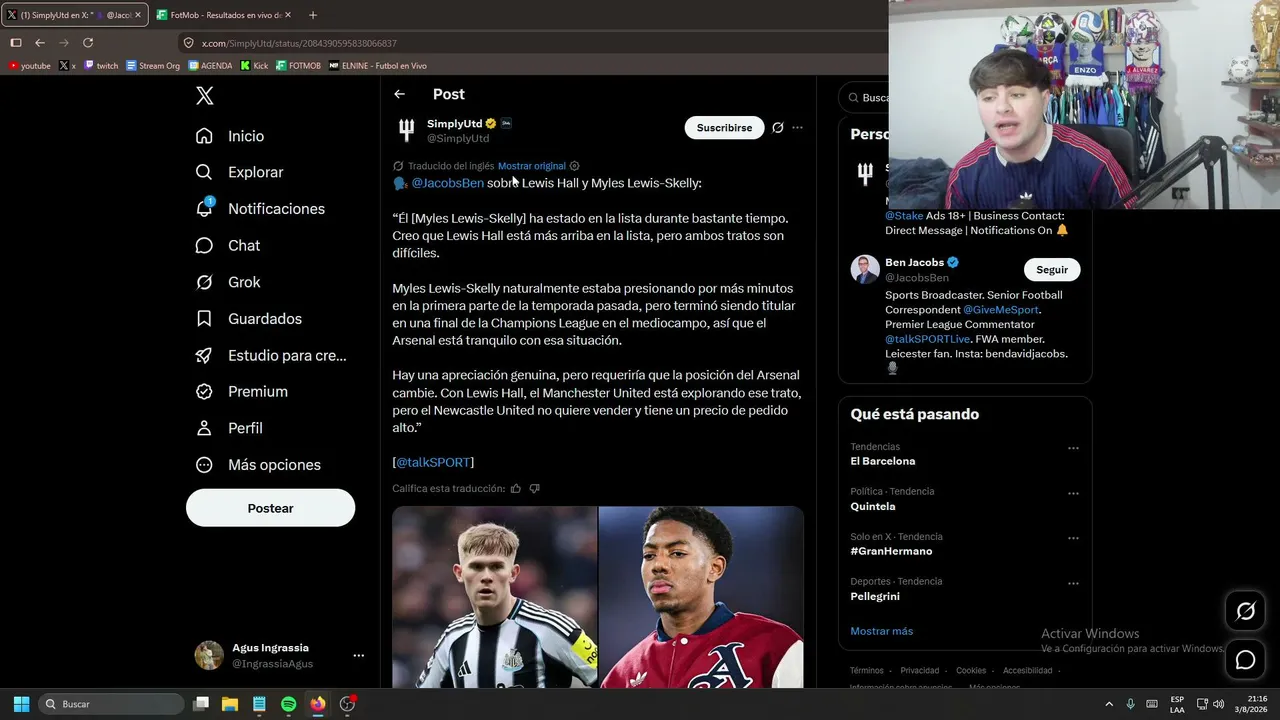Open Quintela trend

[873, 506]
